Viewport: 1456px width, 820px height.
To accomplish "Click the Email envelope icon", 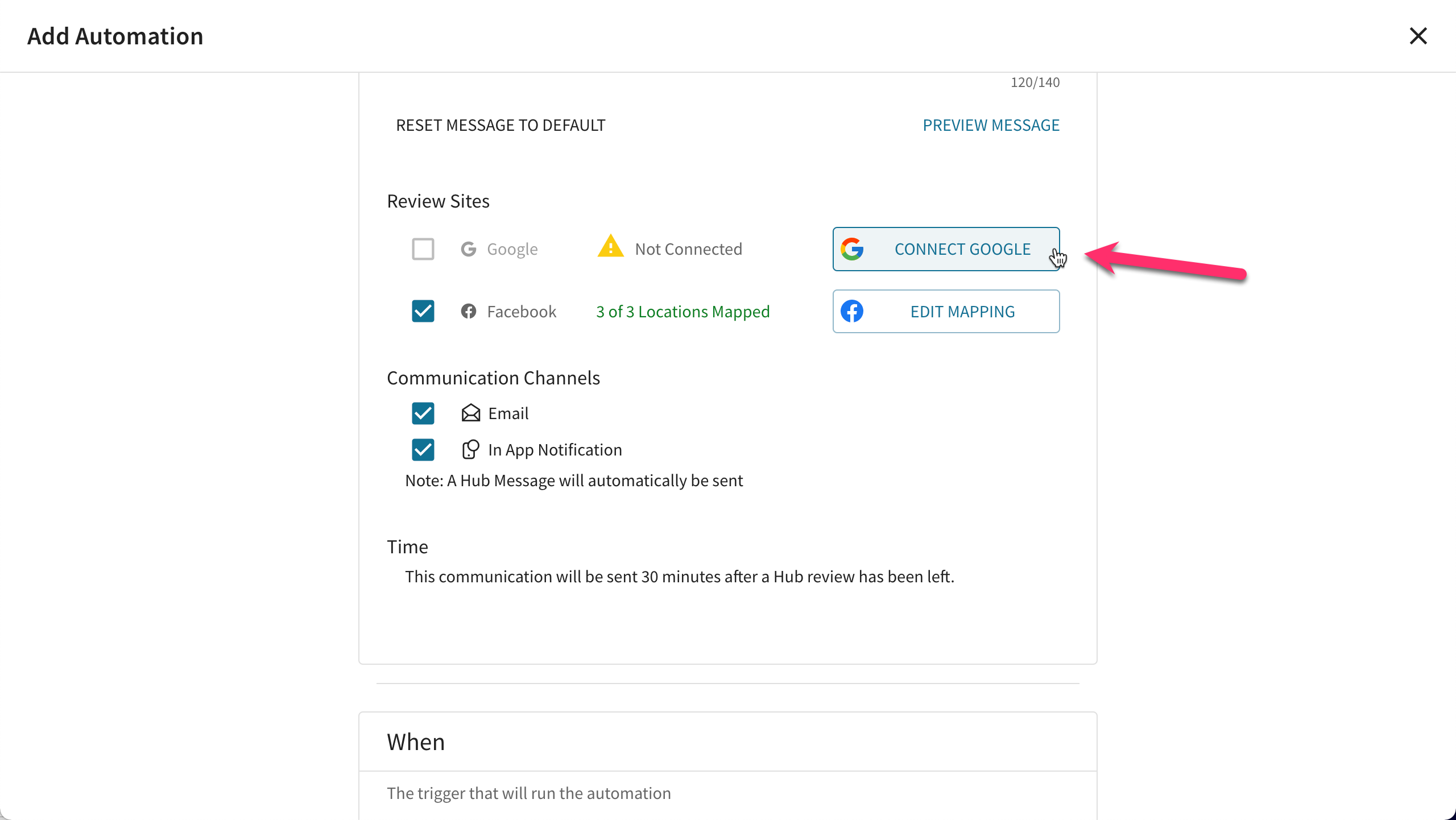I will pyautogui.click(x=471, y=413).
